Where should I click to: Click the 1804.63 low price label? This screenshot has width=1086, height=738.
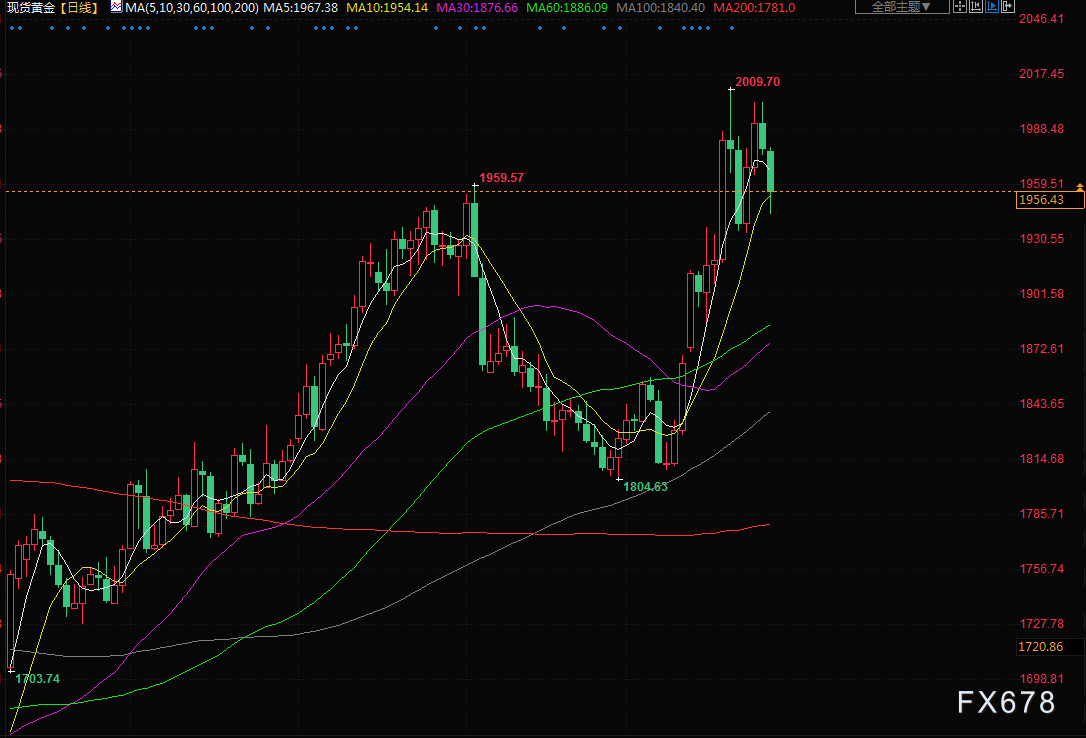click(x=645, y=486)
